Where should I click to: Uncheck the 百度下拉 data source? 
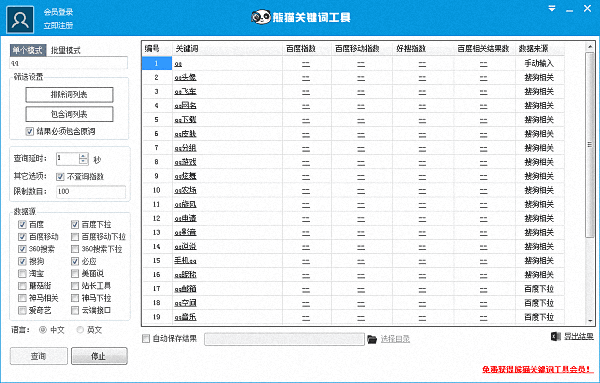click(75, 225)
